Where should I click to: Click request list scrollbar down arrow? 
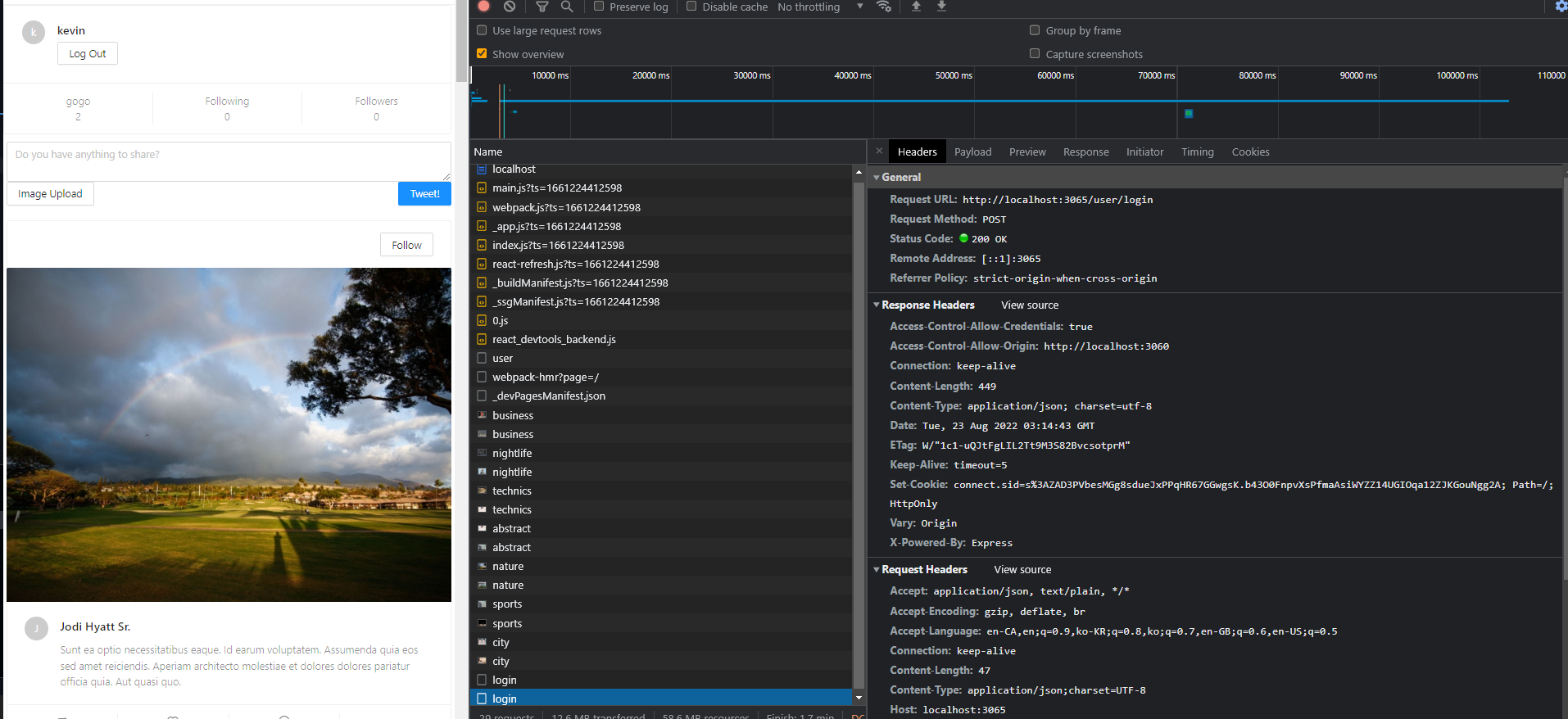(x=859, y=698)
